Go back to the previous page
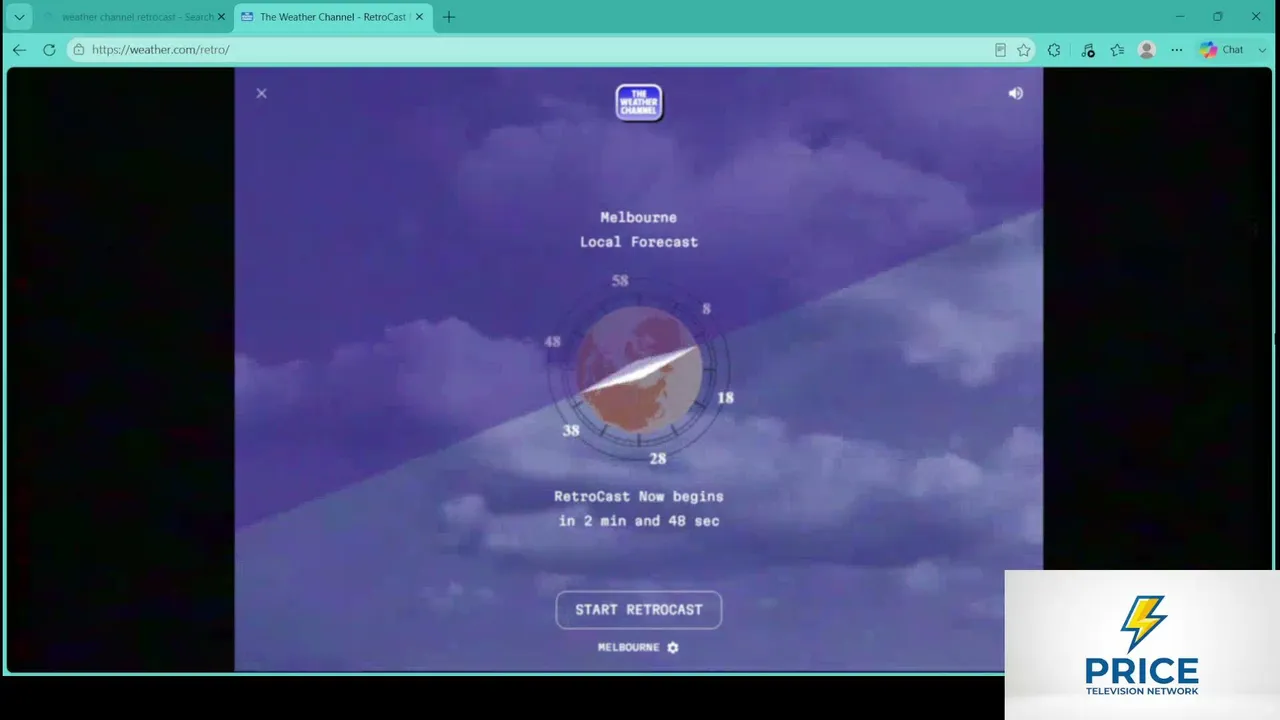The image size is (1280, 720). [x=19, y=50]
